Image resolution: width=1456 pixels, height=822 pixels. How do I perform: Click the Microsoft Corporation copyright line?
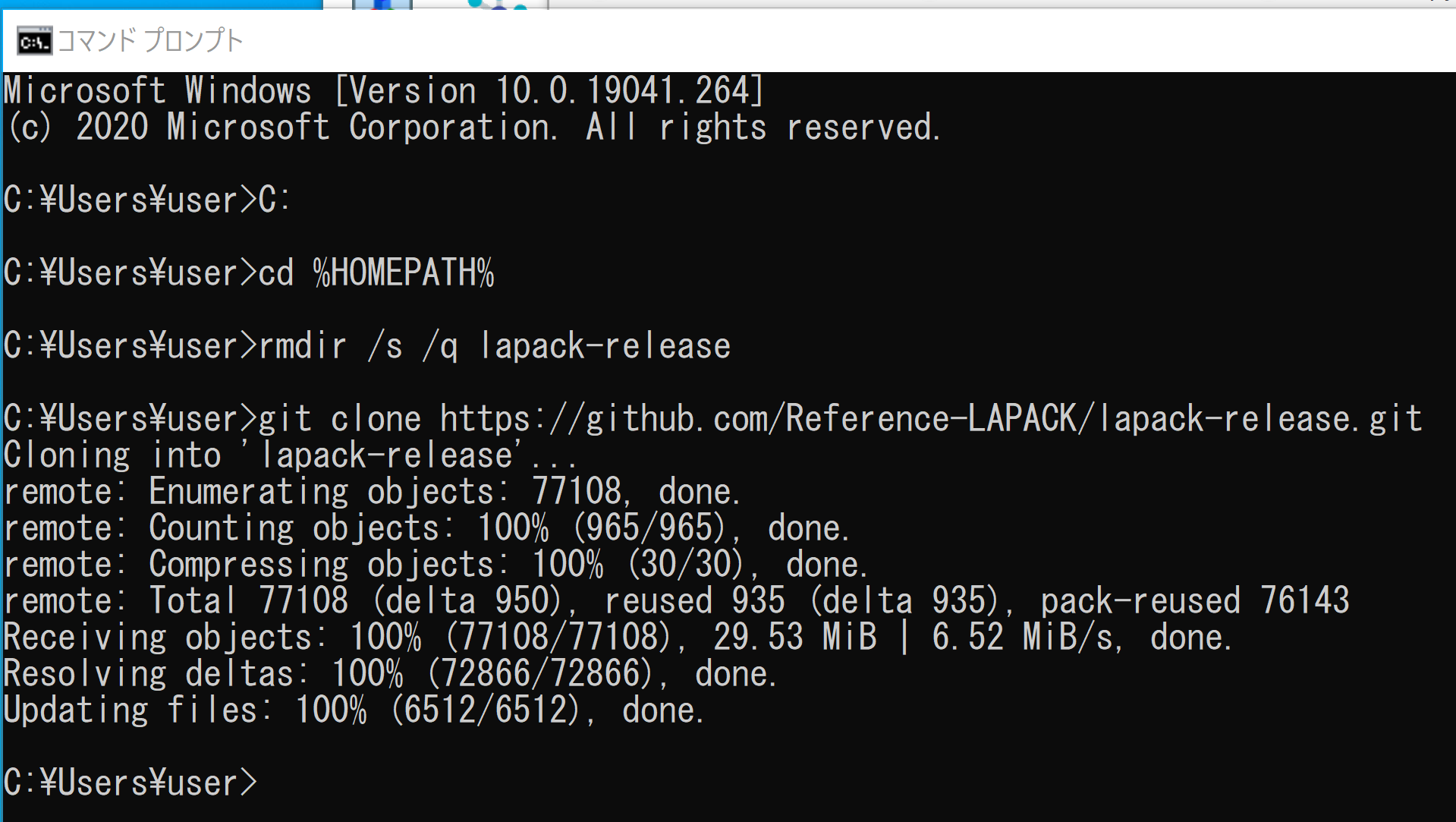click(x=473, y=128)
